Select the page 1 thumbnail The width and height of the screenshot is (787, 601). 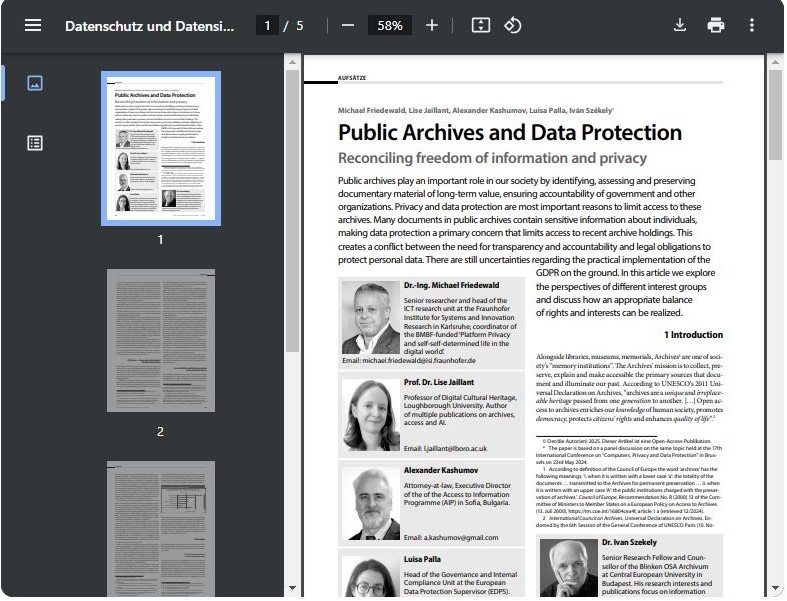click(x=160, y=148)
